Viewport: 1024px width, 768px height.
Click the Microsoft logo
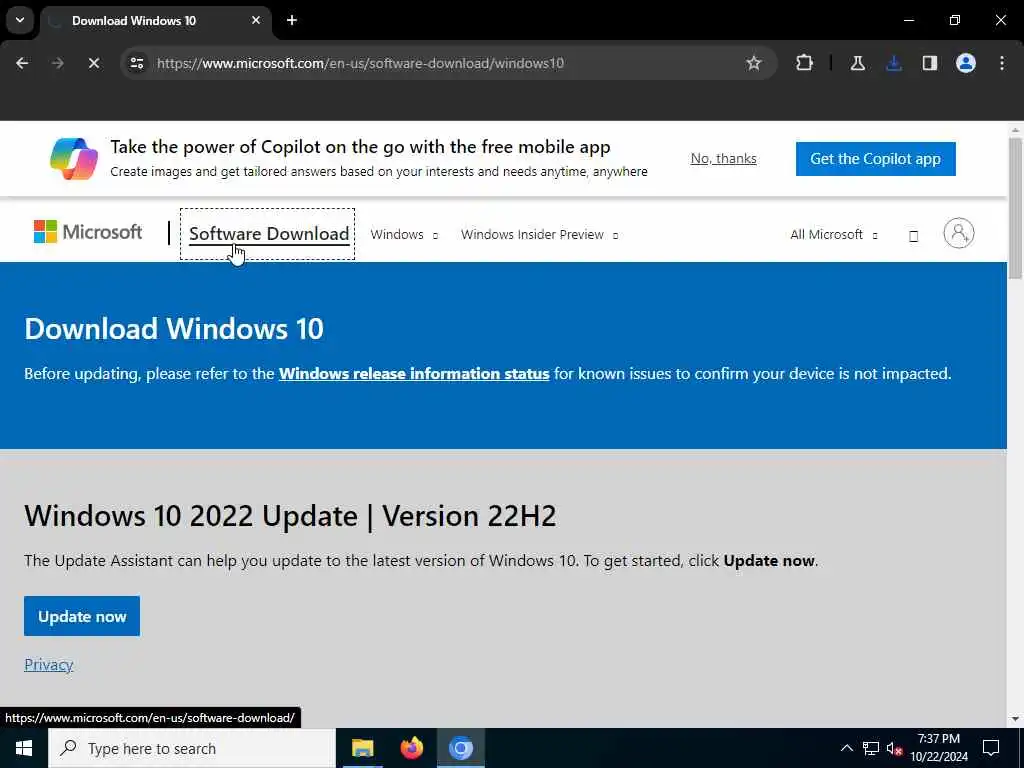88,232
